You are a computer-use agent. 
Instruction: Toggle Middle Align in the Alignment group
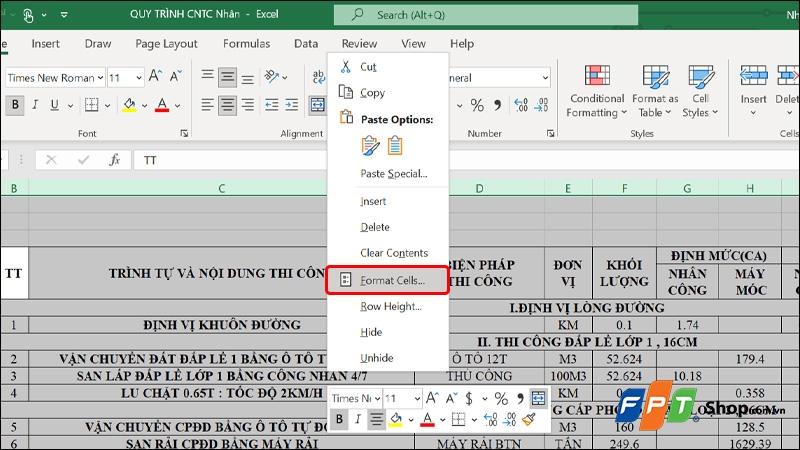[x=227, y=78]
